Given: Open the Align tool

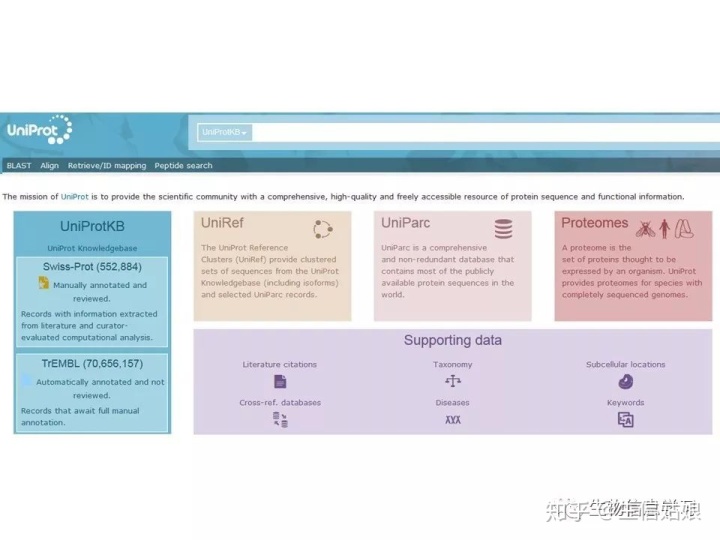Looking at the screenshot, I should tap(50, 165).
